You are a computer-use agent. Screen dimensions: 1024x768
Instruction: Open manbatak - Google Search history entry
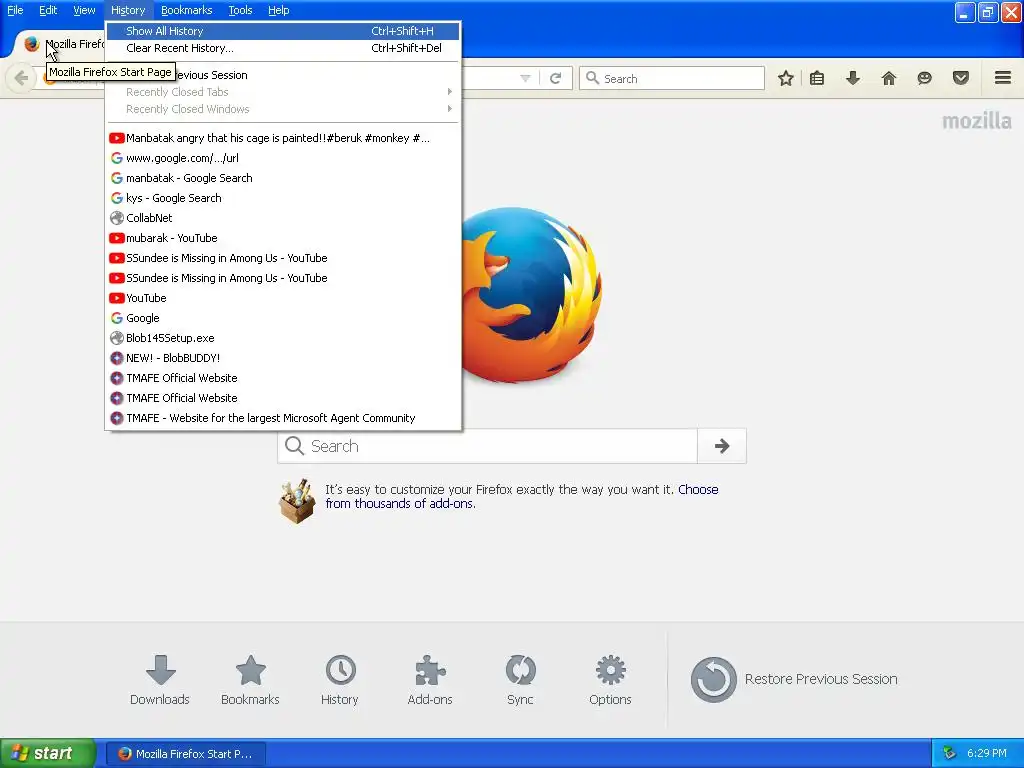(283, 178)
